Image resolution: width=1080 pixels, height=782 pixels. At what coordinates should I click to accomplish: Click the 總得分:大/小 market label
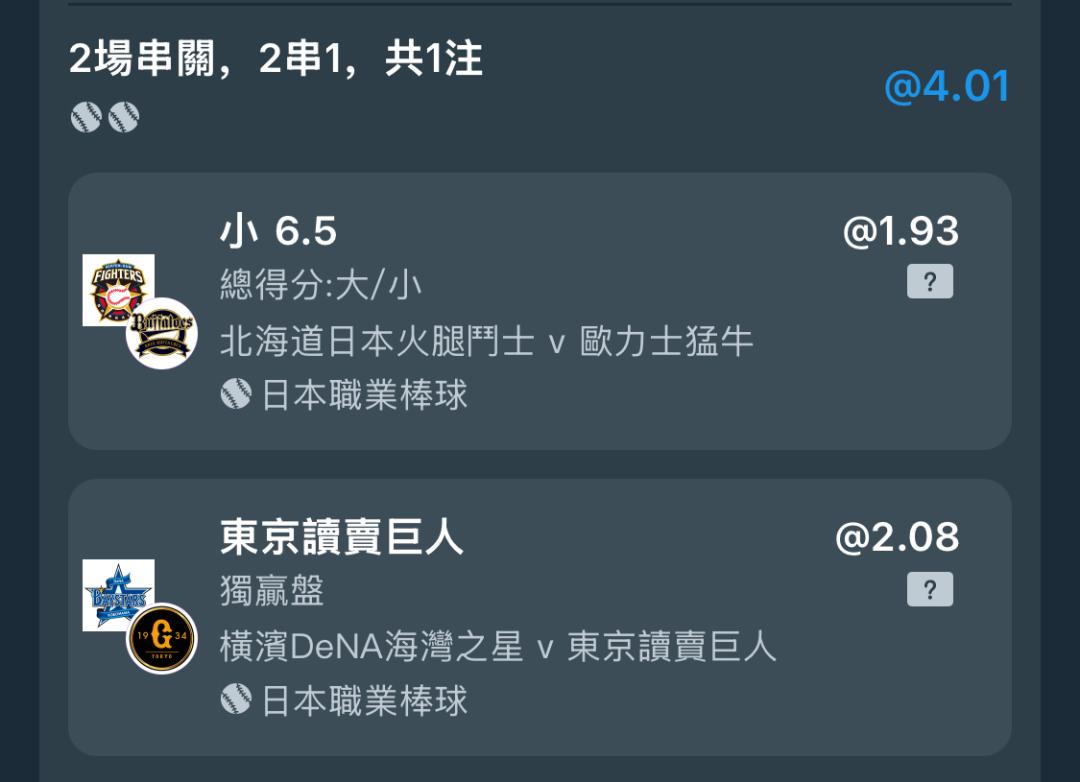321,285
